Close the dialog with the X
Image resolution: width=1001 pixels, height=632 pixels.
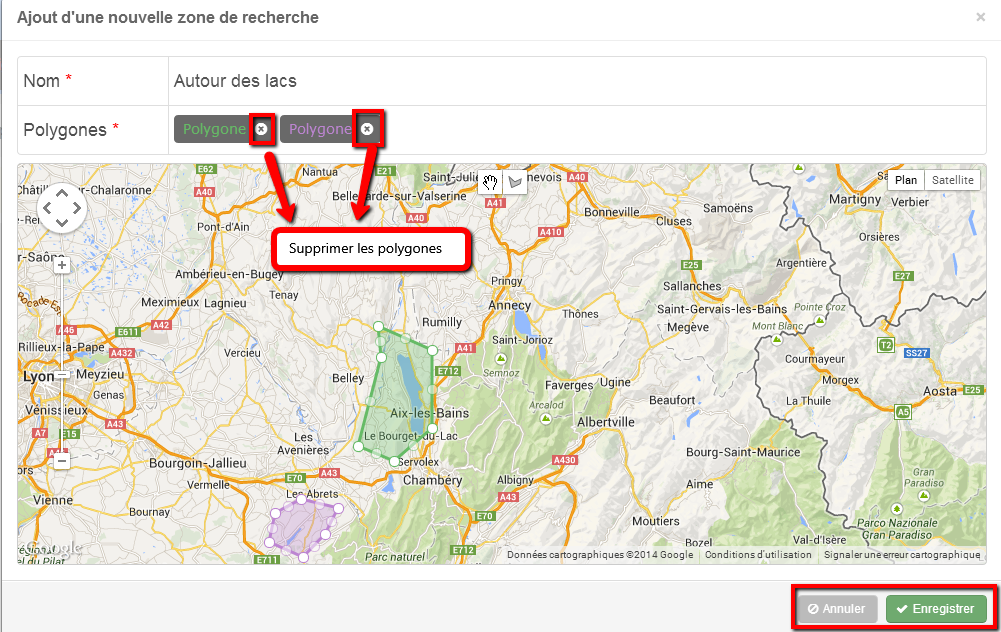[x=981, y=17]
